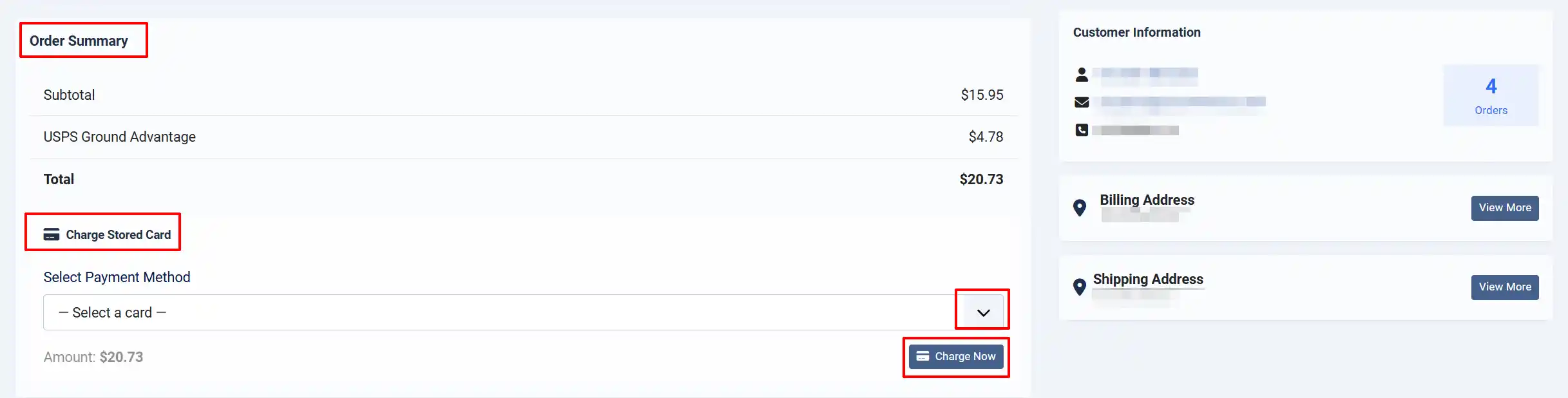
Task: Open the 4 Orders count tile
Action: [x=1491, y=95]
